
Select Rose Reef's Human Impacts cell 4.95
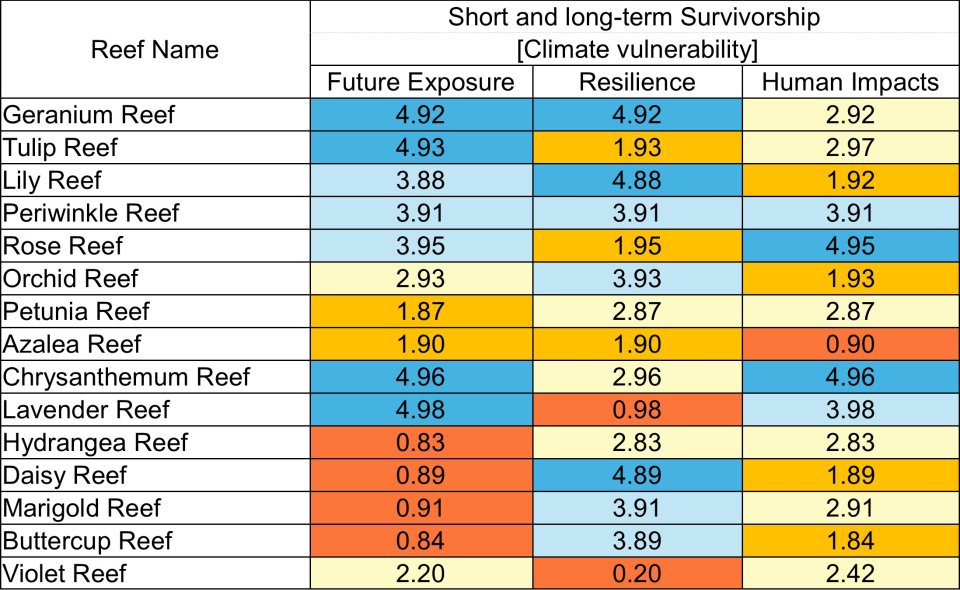pyautogui.click(x=850, y=246)
